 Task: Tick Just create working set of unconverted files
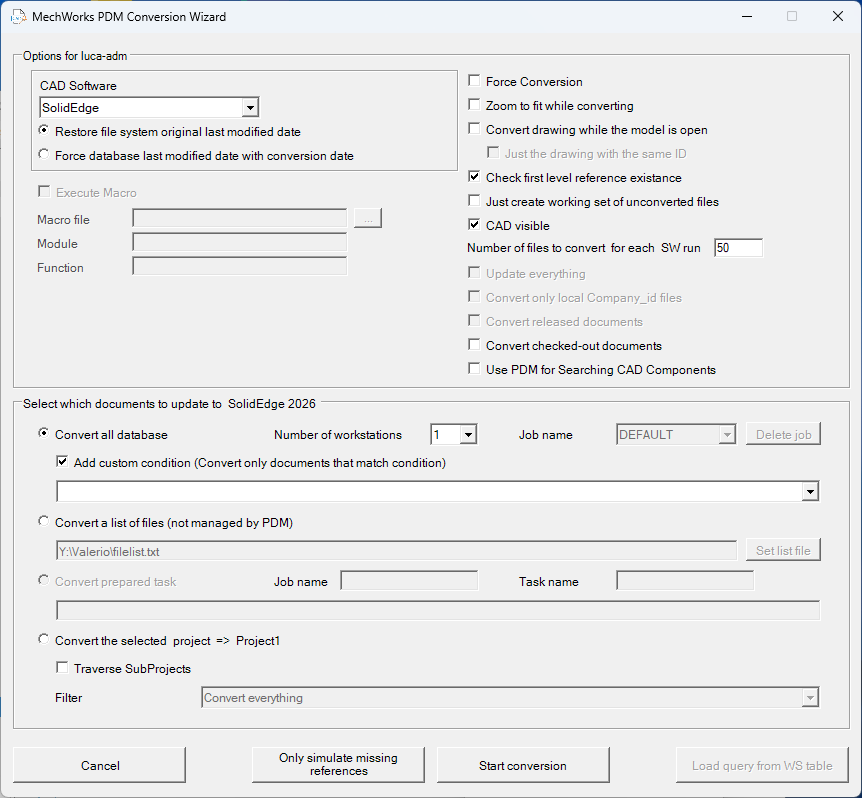pos(474,201)
